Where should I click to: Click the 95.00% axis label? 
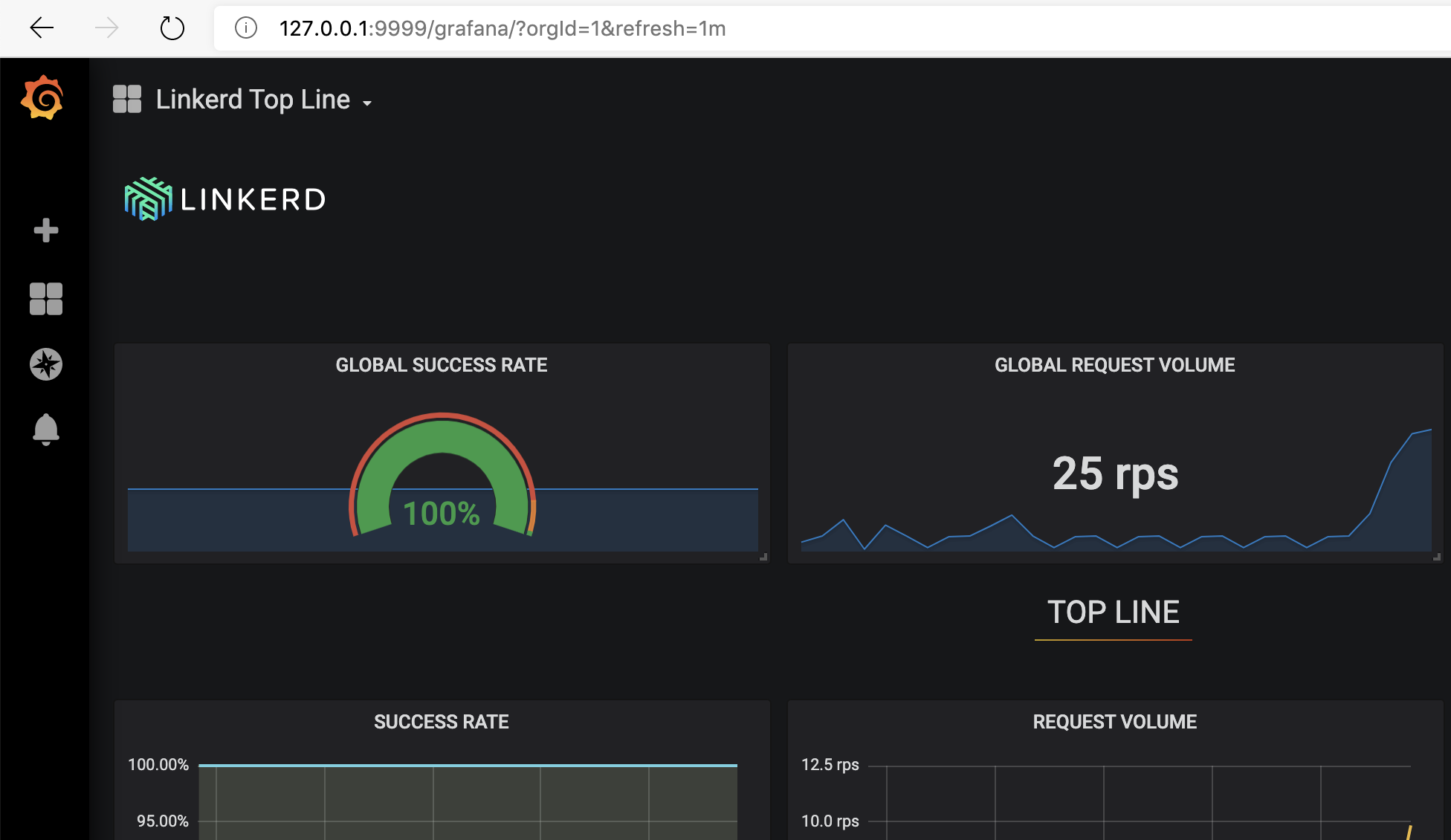click(x=163, y=821)
